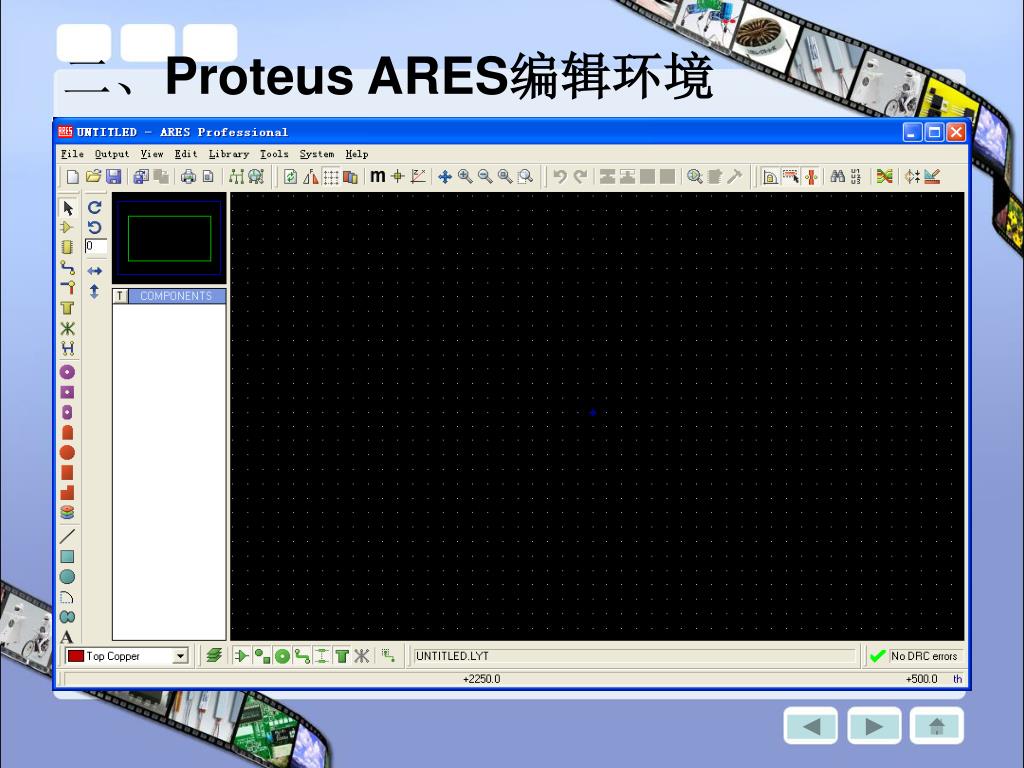Image resolution: width=1024 pixels, height=768 pixels.
Task: Select the Component placement mode tool
Action: [x=67, y=227]
